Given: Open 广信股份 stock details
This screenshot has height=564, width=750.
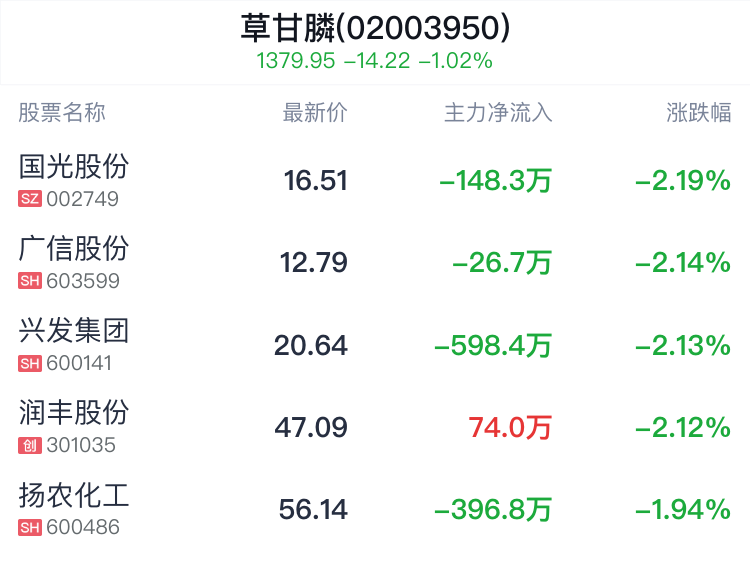Looking at the screenshot, I should pyautogui.click(x=74, y=248).
